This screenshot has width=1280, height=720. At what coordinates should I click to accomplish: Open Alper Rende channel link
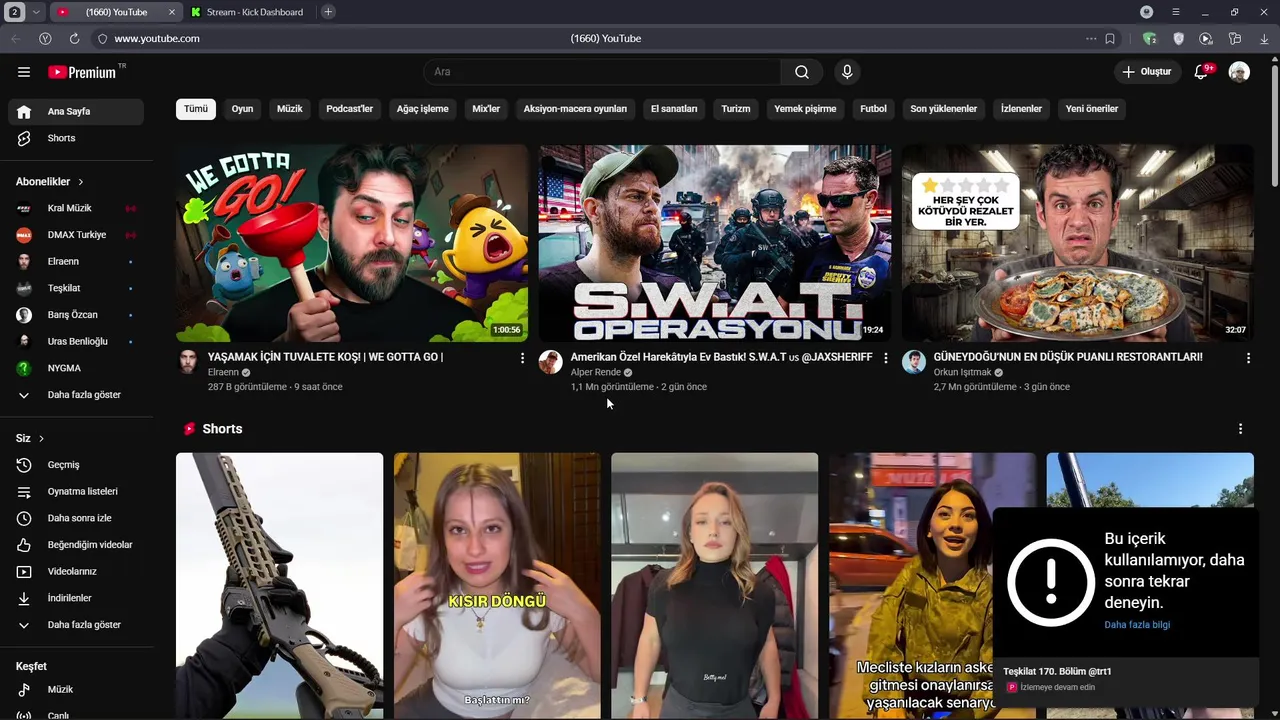point(596,372)
